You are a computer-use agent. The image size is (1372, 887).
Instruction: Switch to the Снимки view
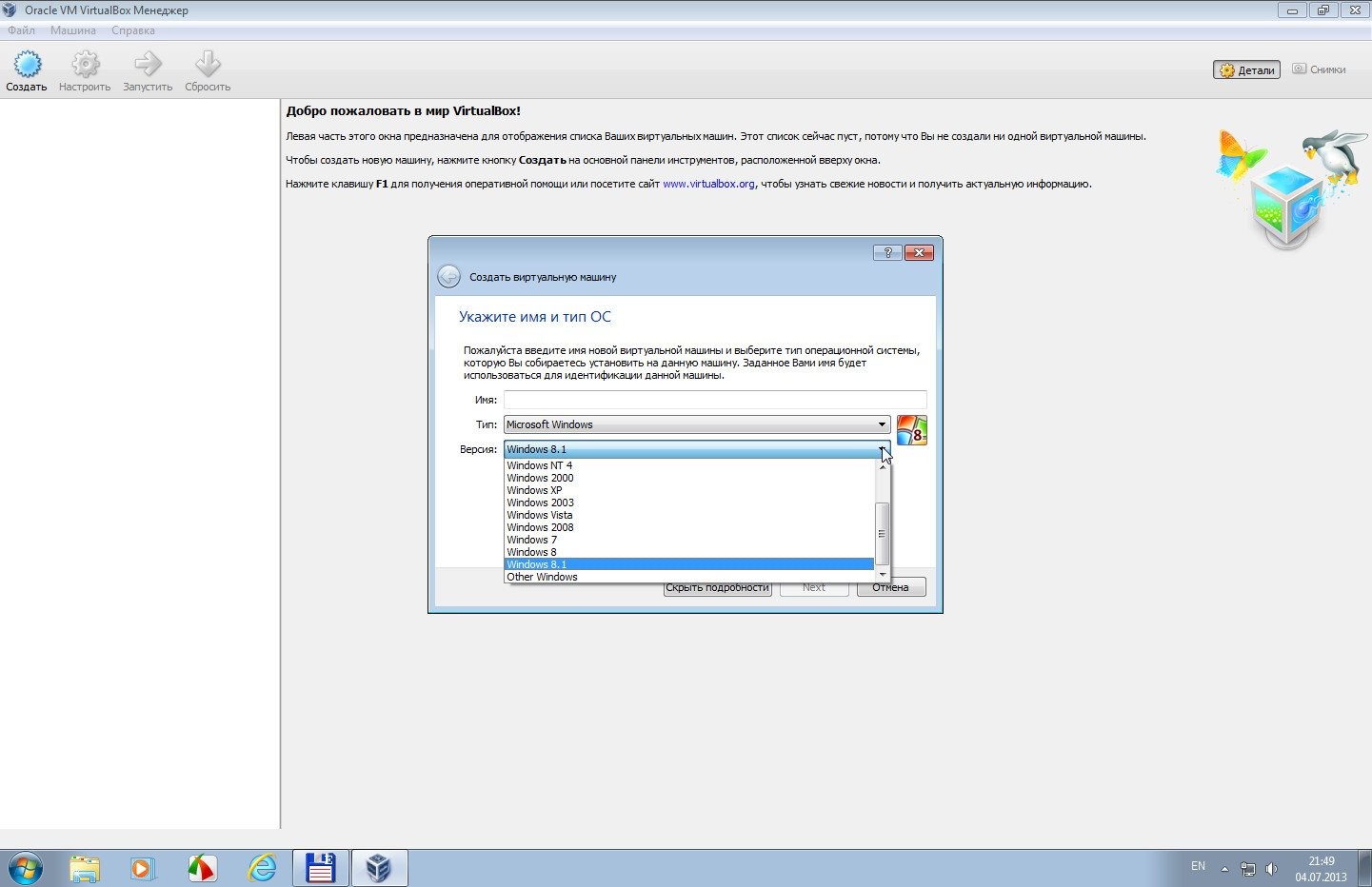tap(1319, 69)
